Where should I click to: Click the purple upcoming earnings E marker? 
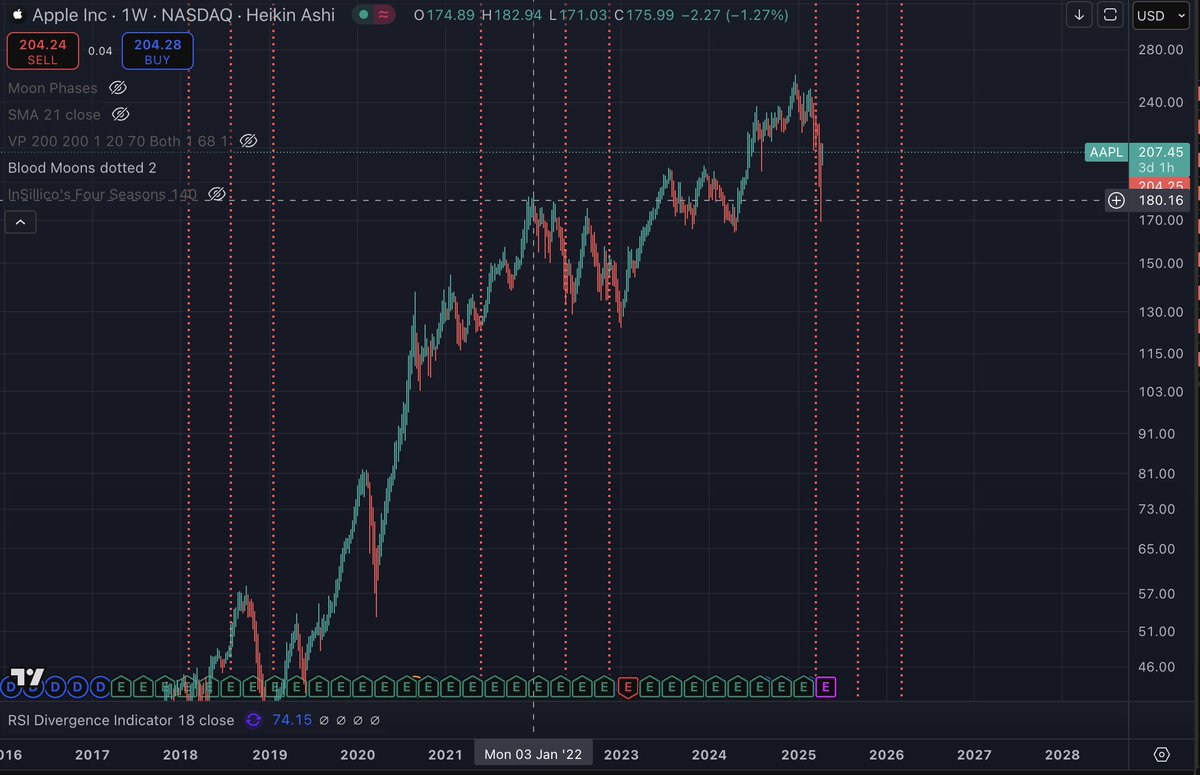pos(826,687)
